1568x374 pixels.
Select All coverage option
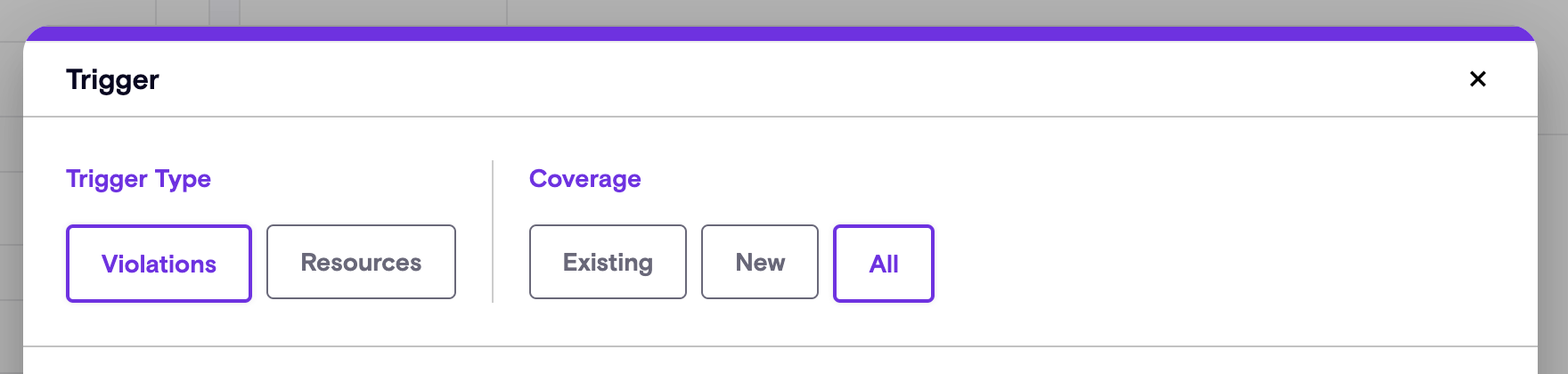coord(883,264)
